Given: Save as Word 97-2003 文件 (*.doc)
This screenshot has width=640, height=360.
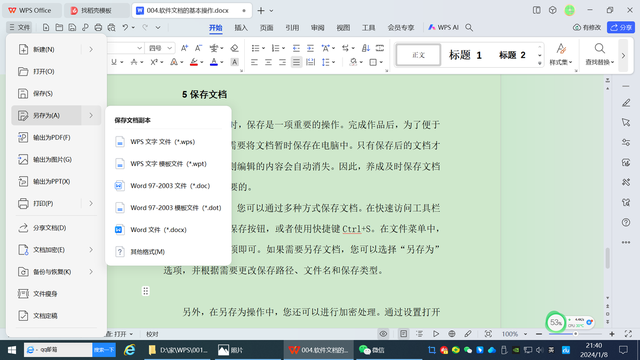Looking at the screenshot, I should coord(168,186).
